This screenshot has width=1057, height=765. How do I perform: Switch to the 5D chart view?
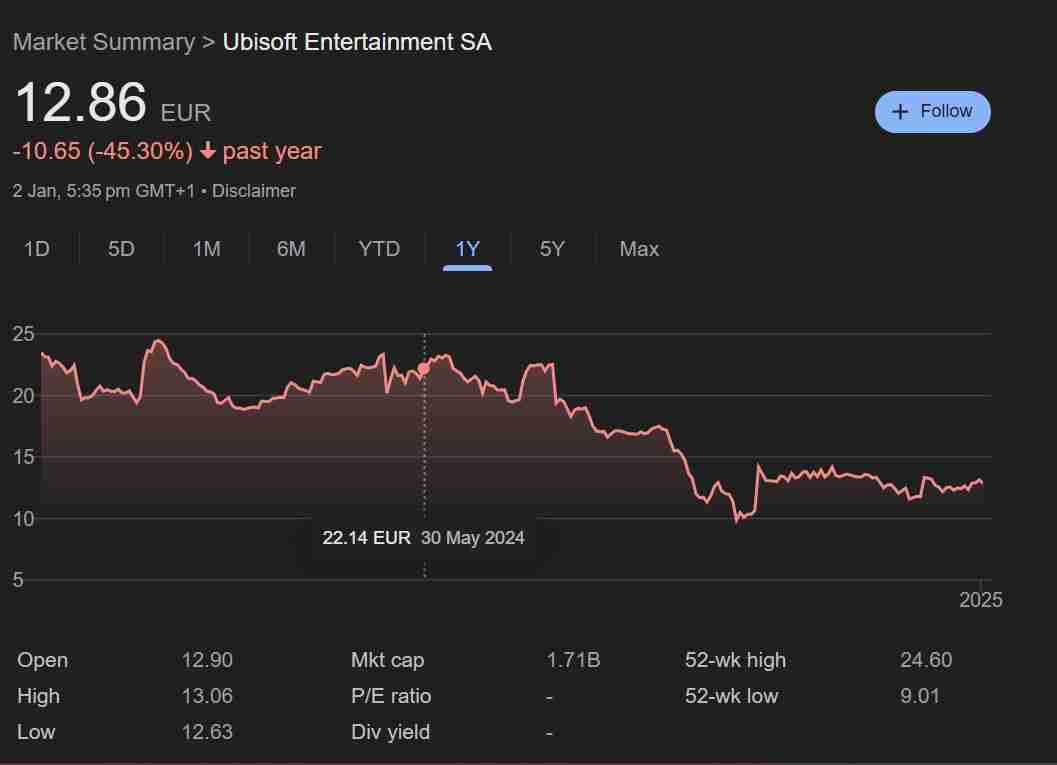point(120,249)
